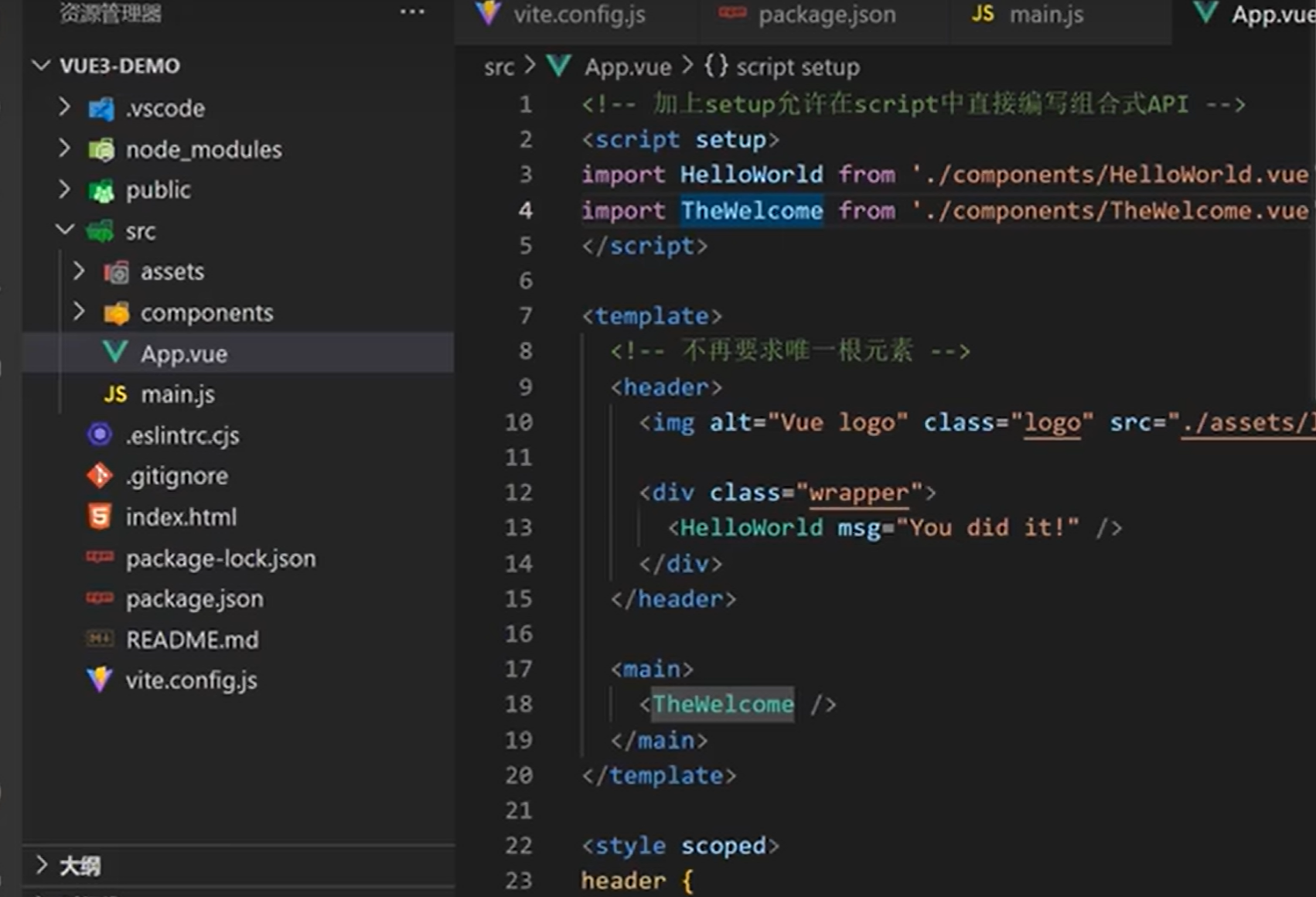Screen dimensions: 1316x897
Task: Click the HTML5 icon beside index.html
Action: click(x=100, y=517)
